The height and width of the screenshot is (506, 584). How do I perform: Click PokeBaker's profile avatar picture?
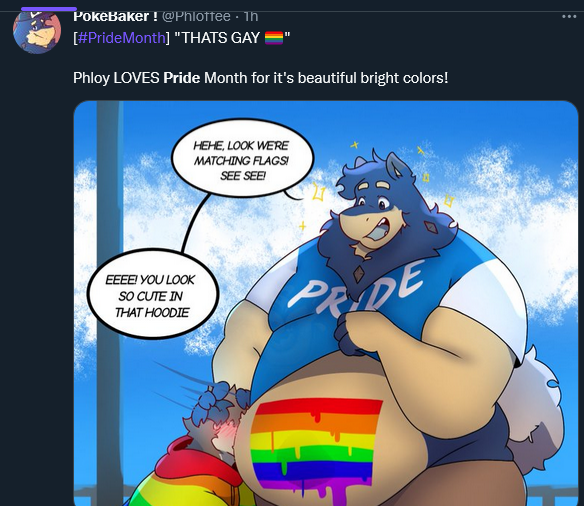(x=36, y=32)
